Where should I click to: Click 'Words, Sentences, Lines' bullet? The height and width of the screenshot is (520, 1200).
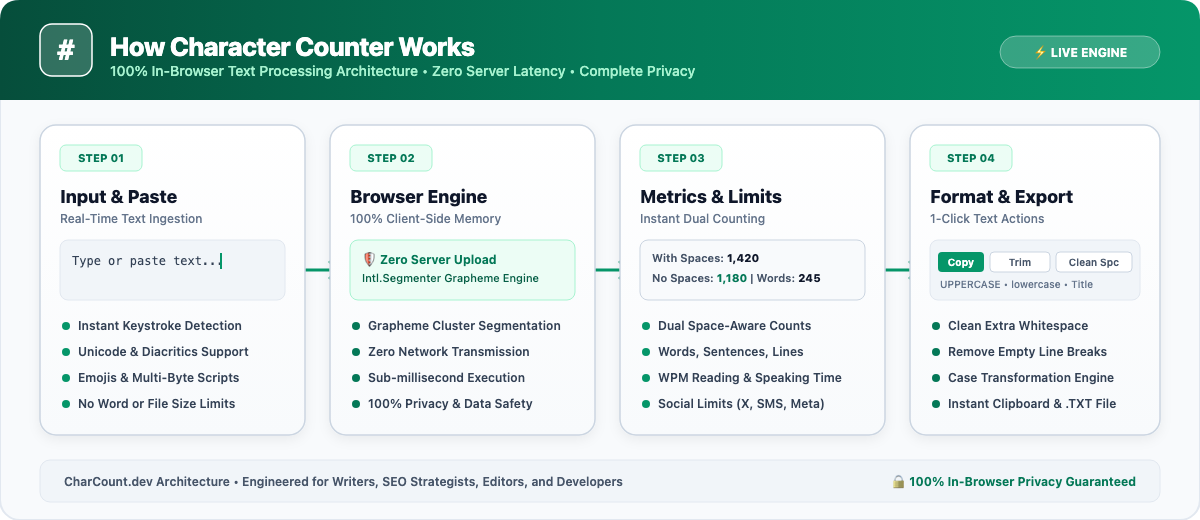(x=731, y=352)
